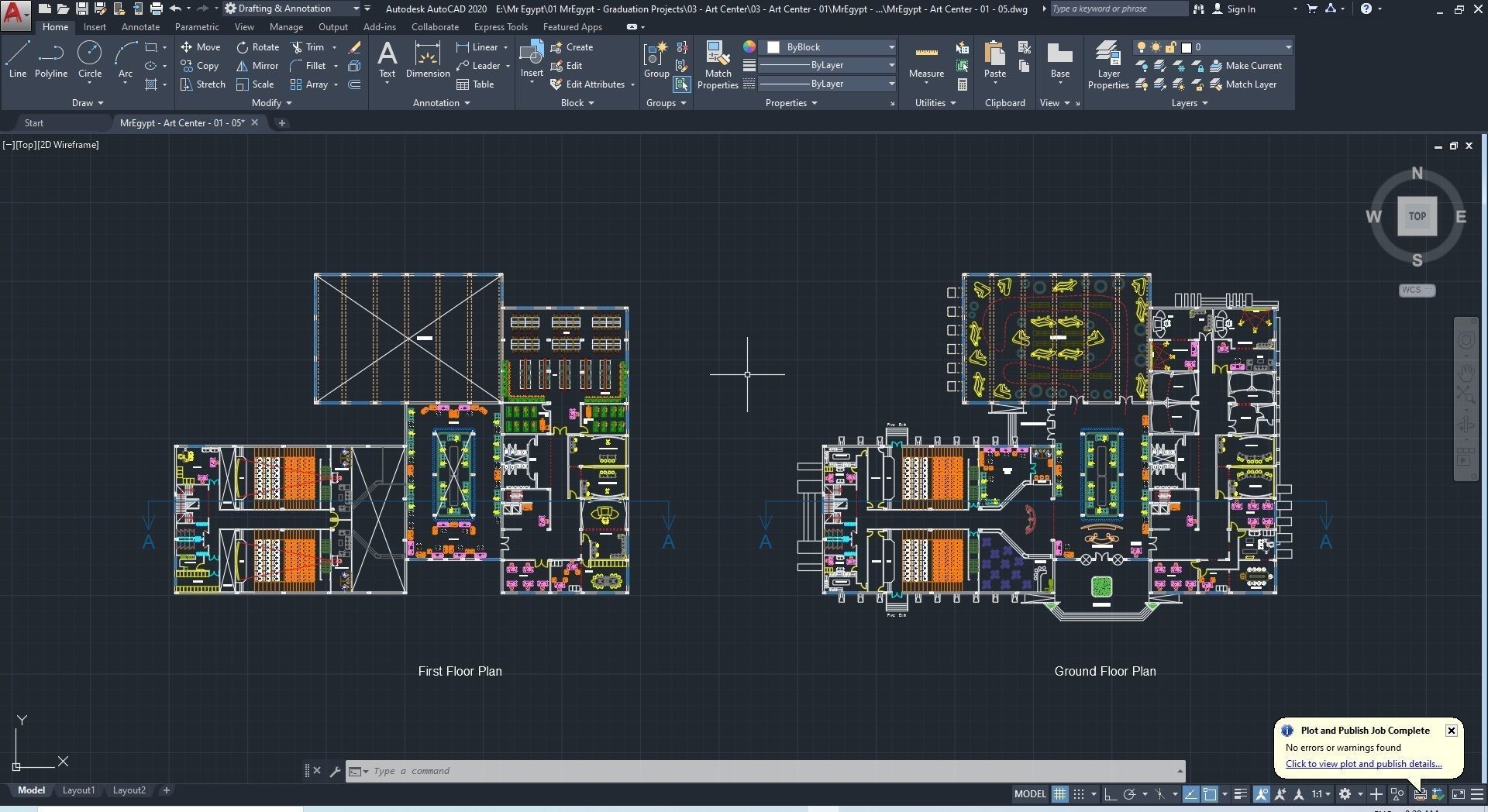1488x812 pixels.
Task: Click Sign In
Action: pos(1234,9)
